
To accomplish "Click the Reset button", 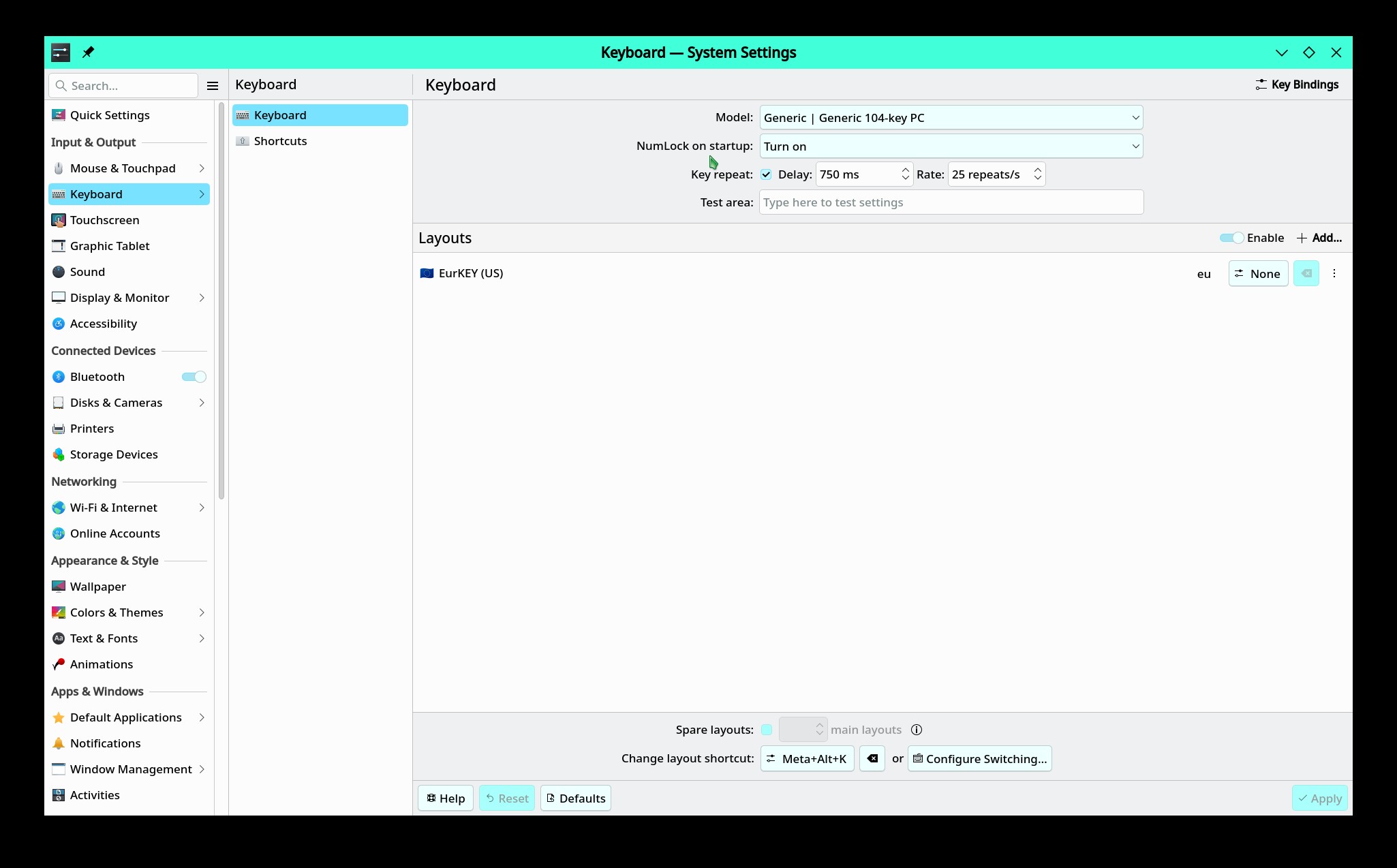I will coord(507,798).
